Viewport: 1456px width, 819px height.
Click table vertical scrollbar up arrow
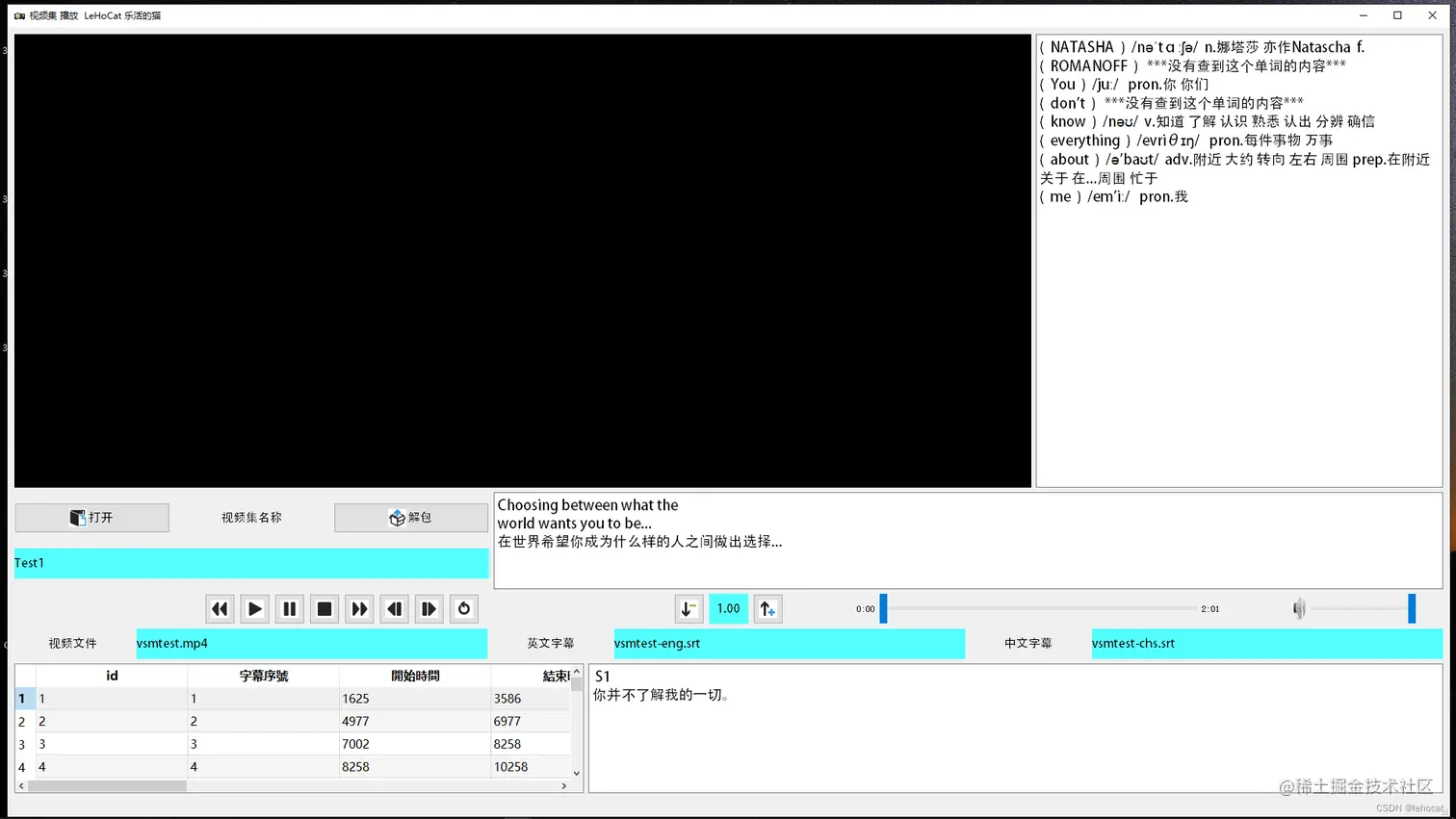[577, 671]
